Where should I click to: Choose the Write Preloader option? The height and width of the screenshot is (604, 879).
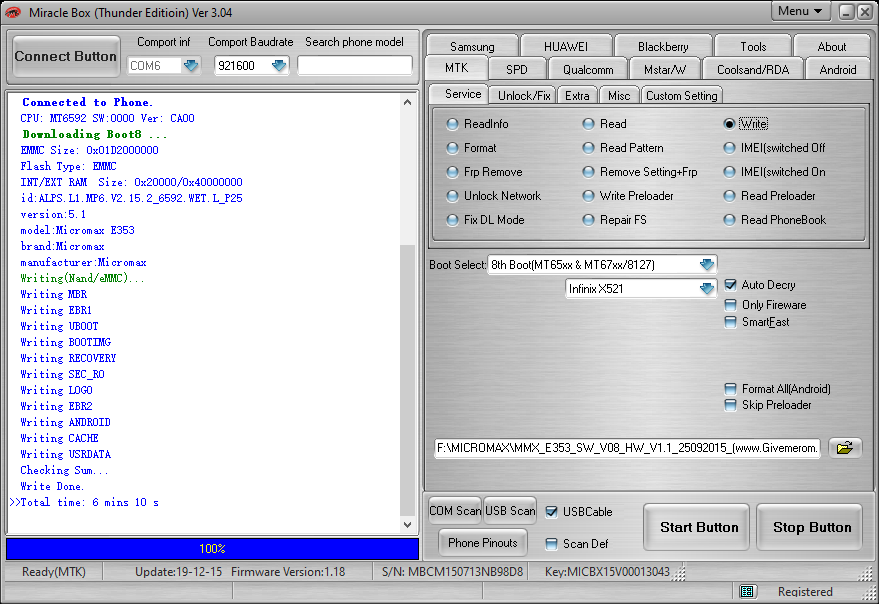pos(628,196)
